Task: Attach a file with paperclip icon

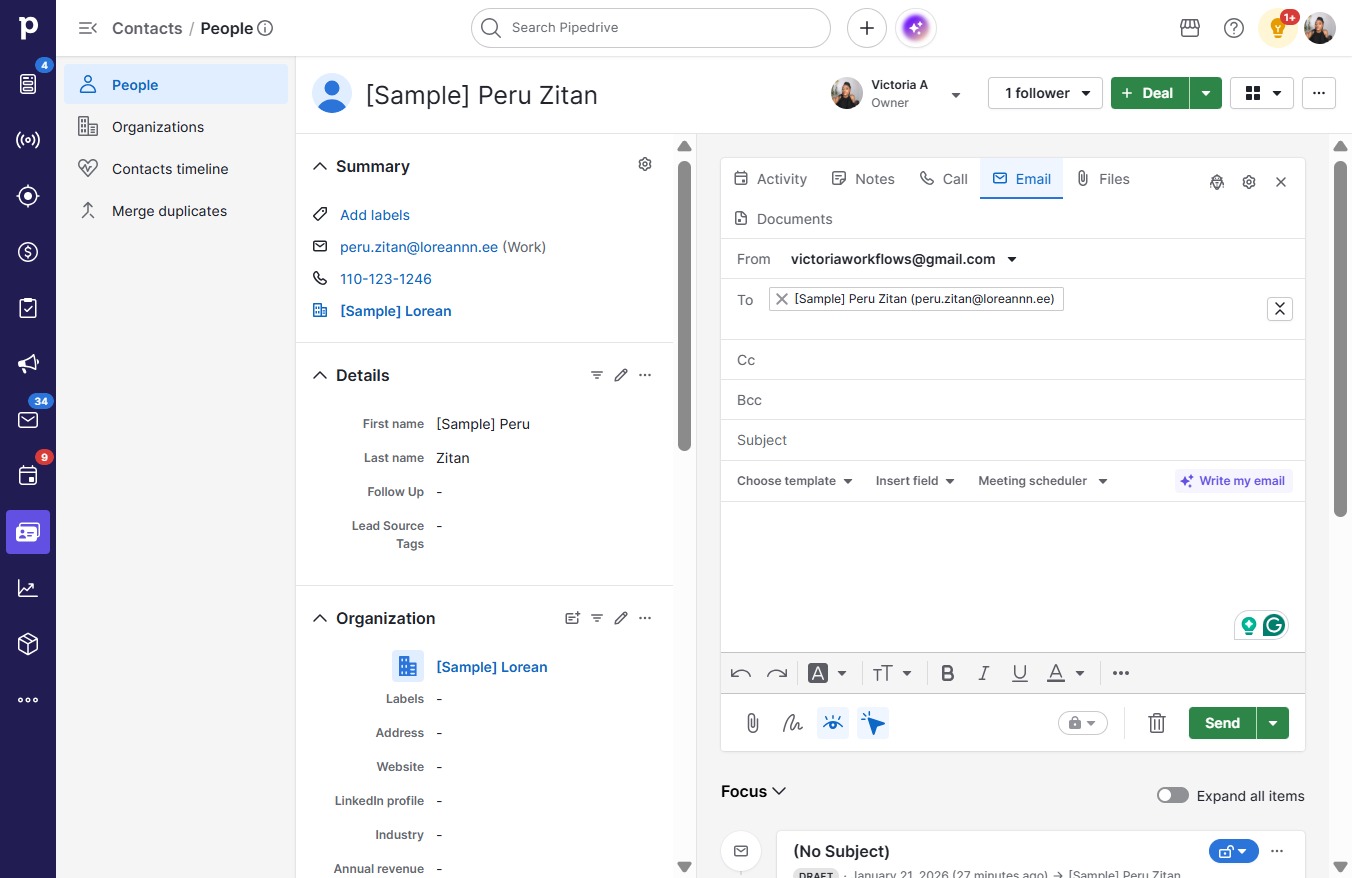Action: [753, 723]
